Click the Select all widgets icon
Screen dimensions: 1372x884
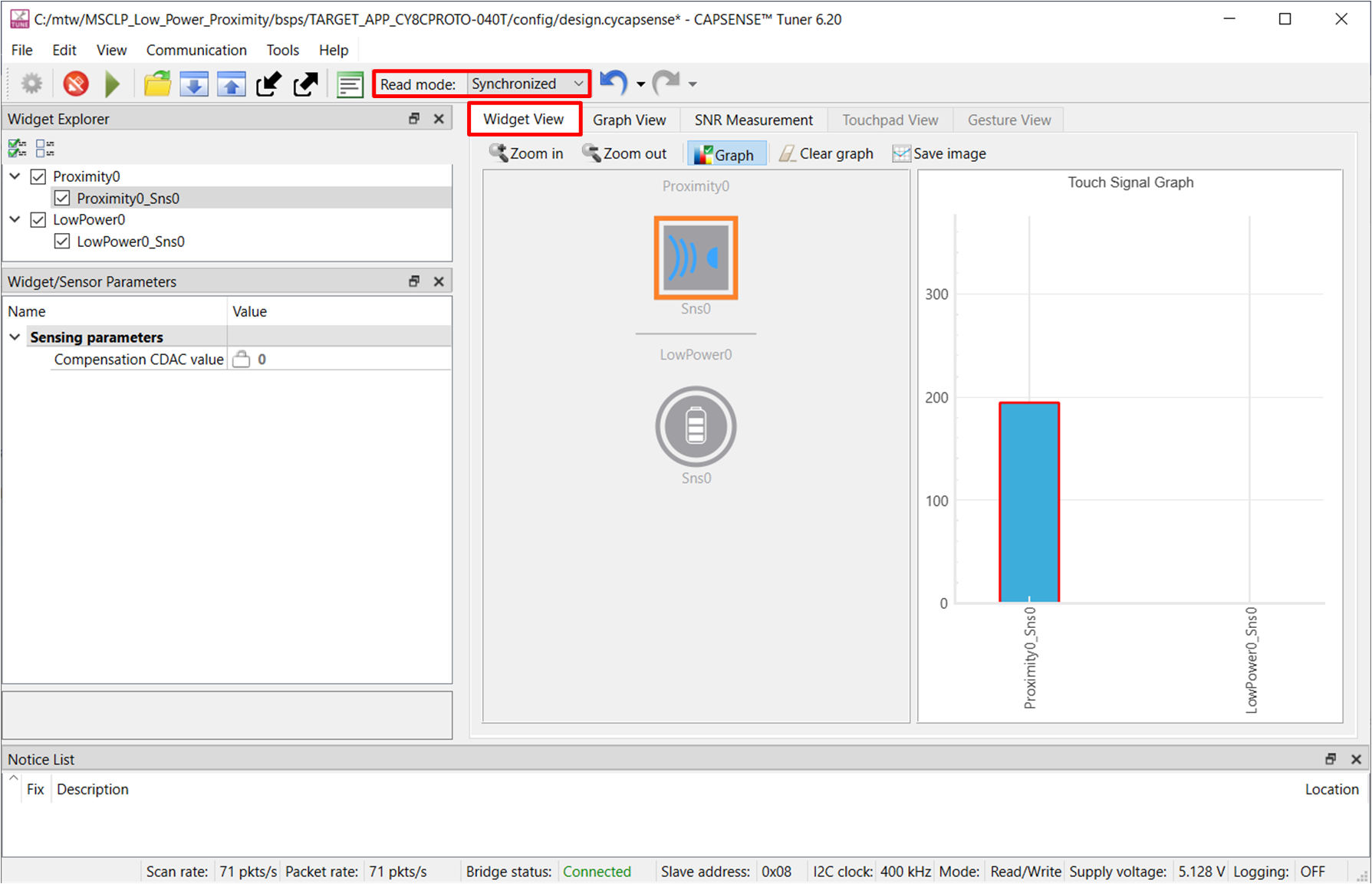18,148
